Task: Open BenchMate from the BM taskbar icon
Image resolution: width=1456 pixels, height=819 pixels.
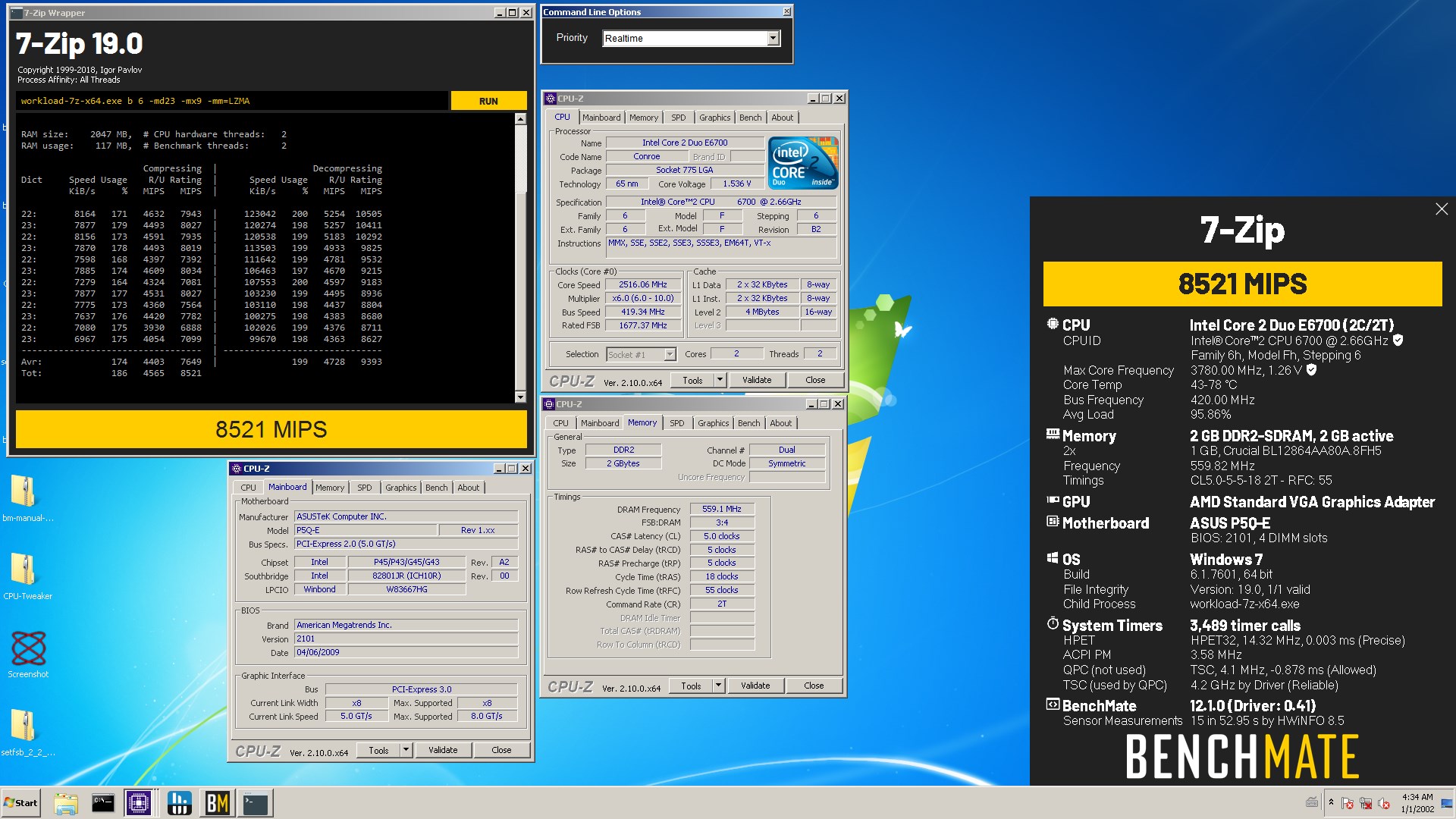Action: coord(217,803)
